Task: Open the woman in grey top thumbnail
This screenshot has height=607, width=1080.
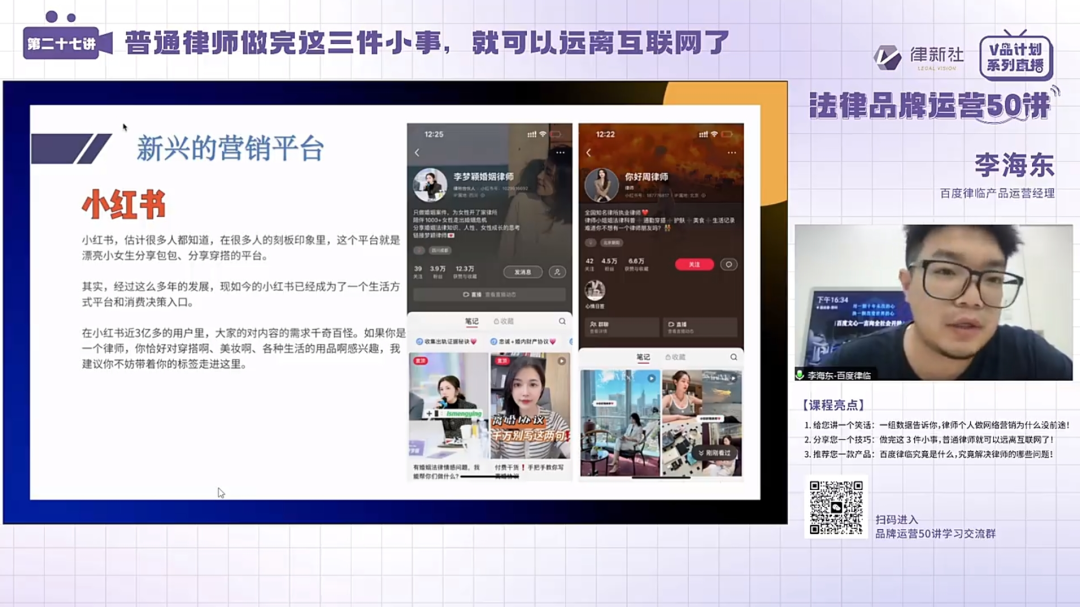Action: [x=702, y=423]
